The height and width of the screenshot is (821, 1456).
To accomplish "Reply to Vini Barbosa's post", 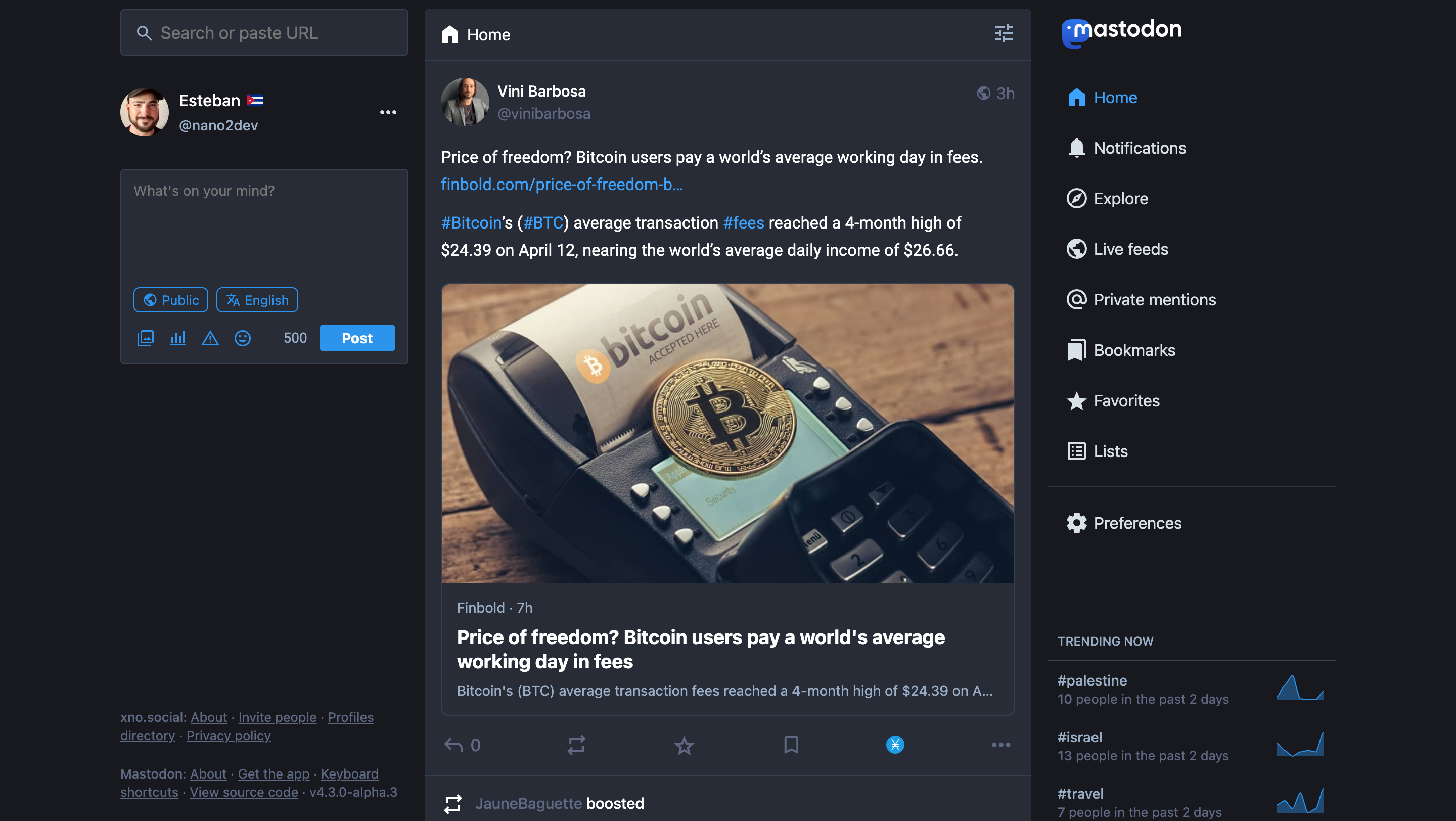I will coord(453,745).
